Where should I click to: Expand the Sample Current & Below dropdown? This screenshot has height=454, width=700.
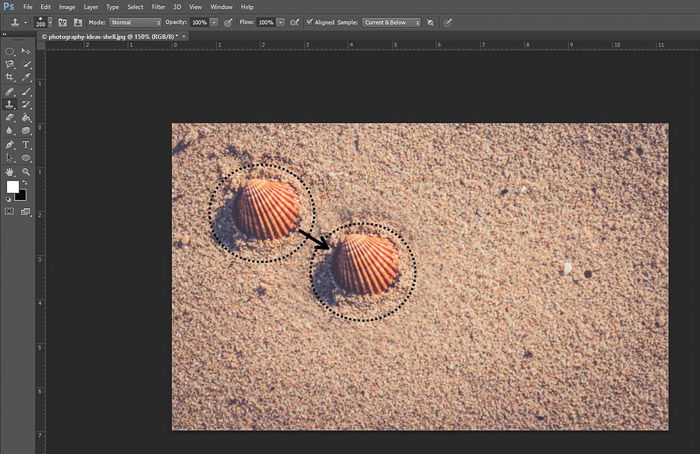[392, 22]
